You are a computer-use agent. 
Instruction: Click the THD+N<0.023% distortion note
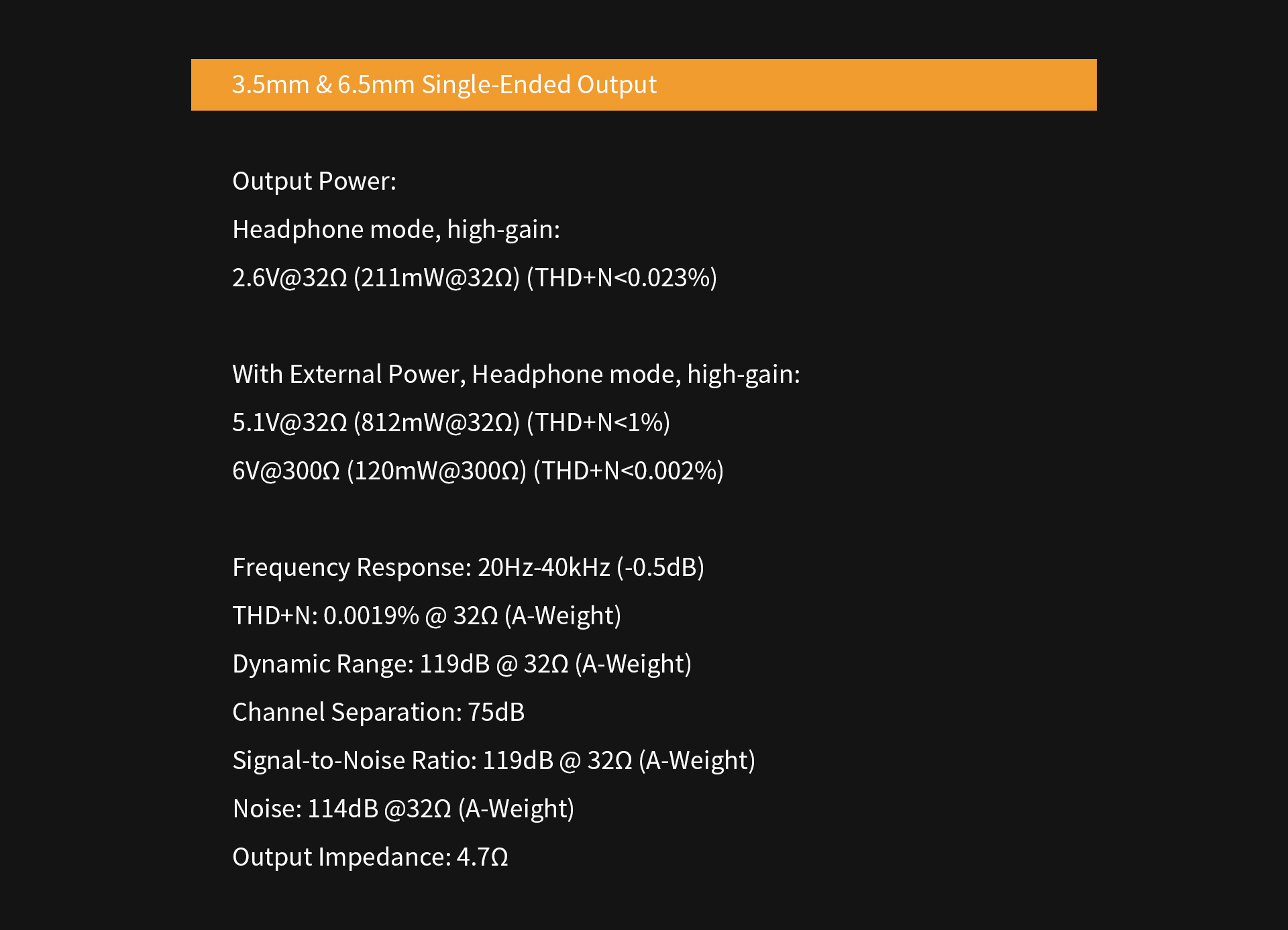click(622, 278)
